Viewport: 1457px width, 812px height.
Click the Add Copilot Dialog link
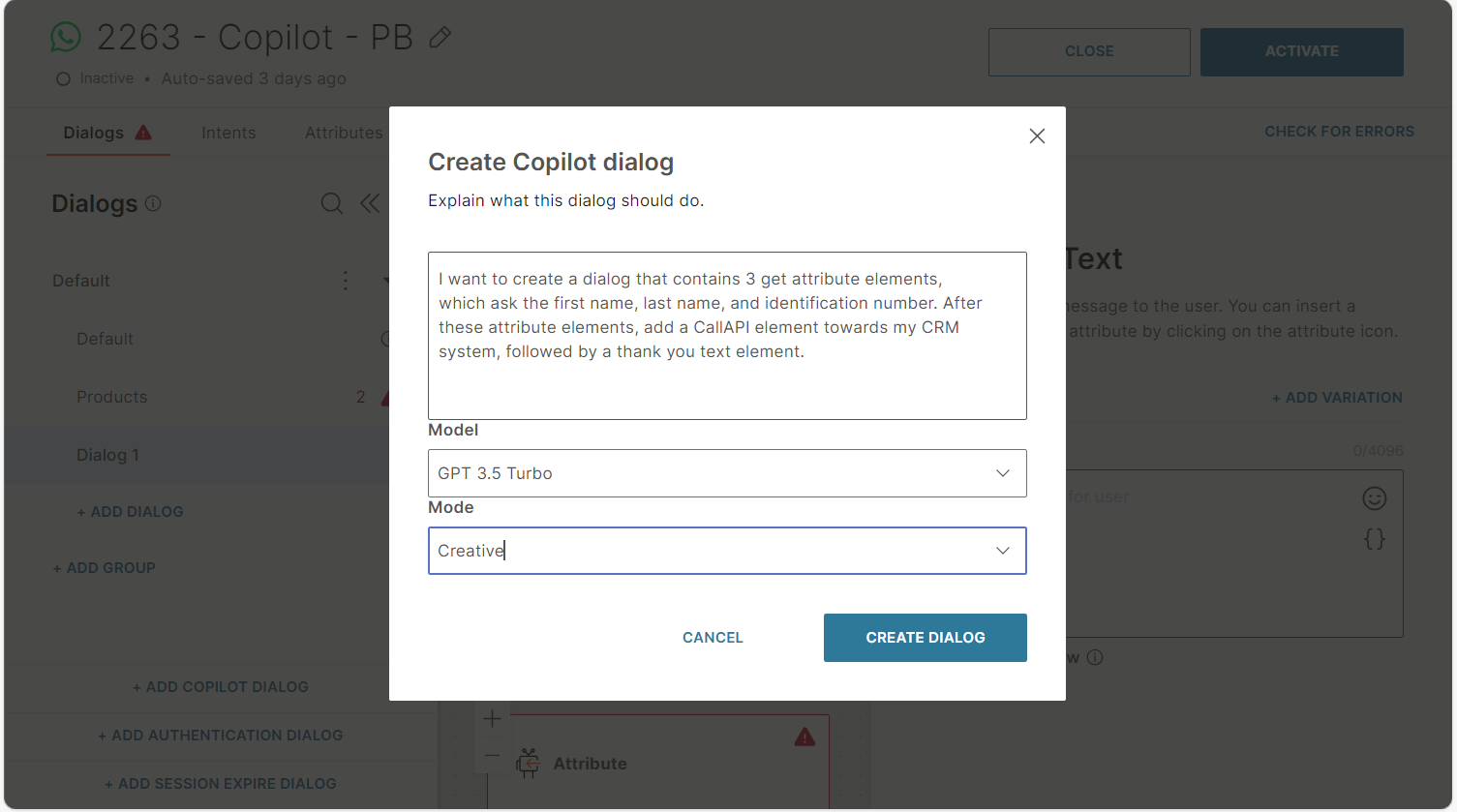point(221,687)
